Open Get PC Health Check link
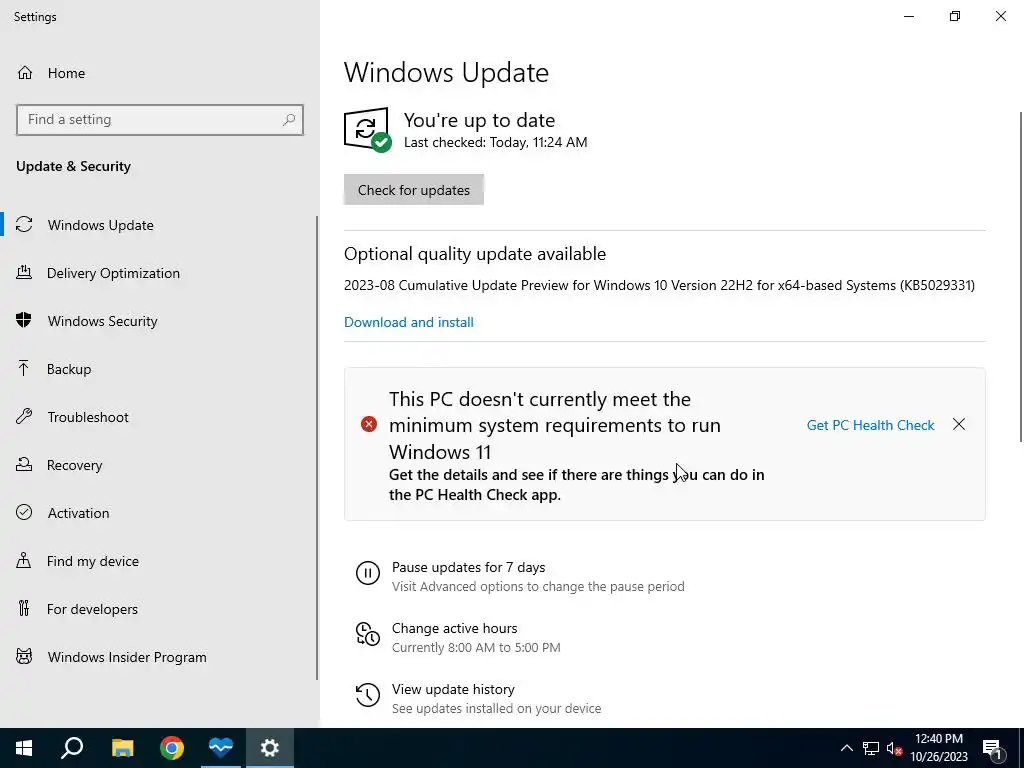 point(871,425)
